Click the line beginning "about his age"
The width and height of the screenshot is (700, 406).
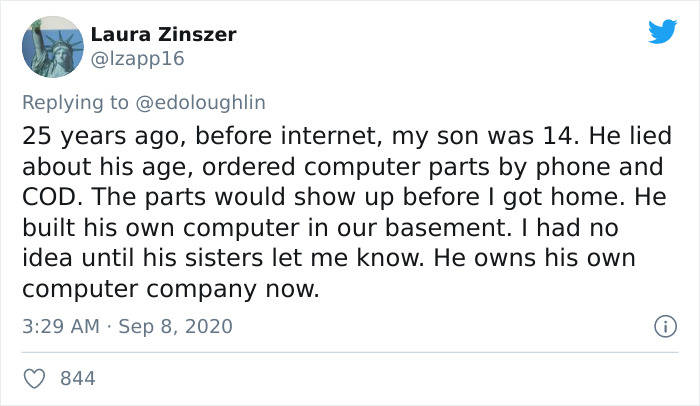[x=343, y=167]
